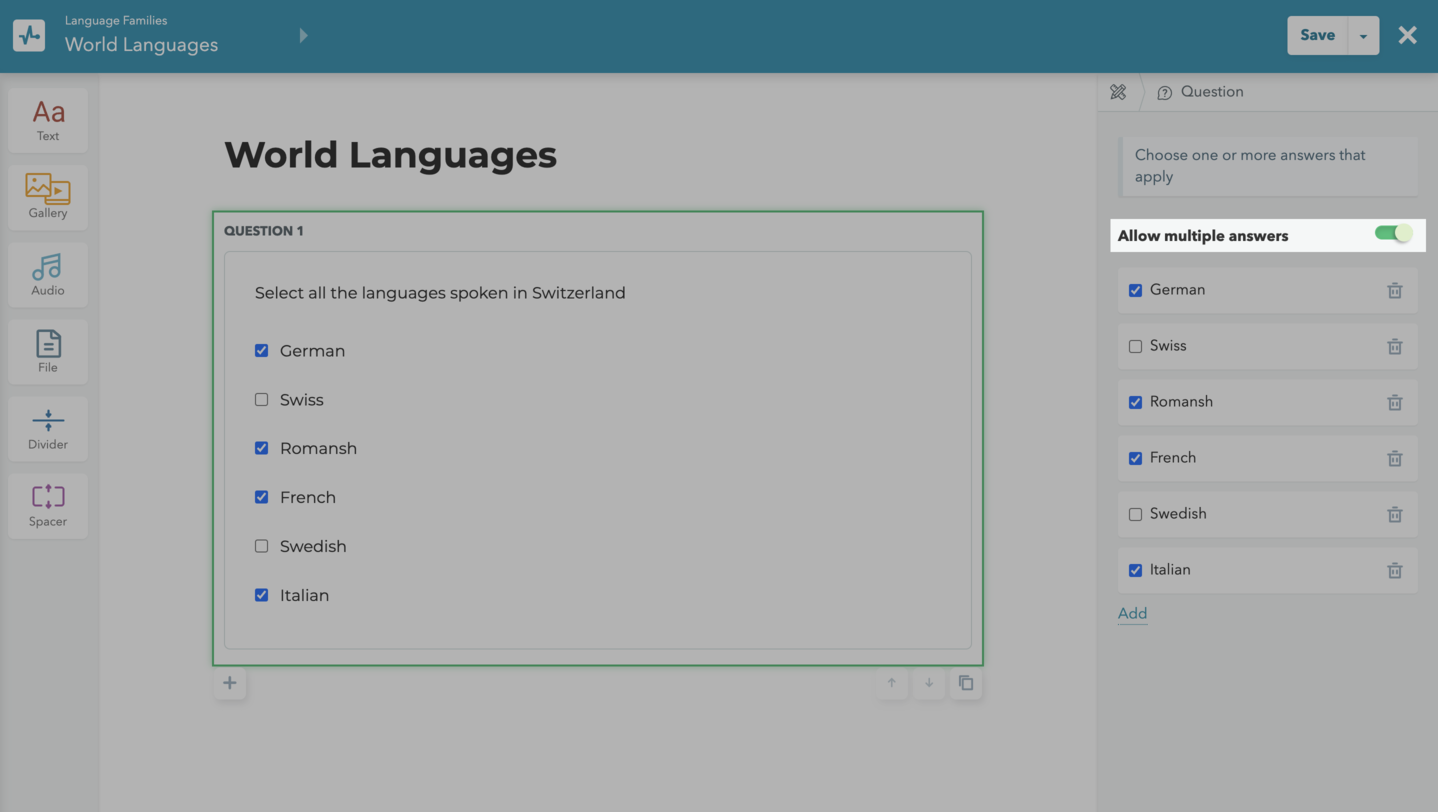Expand the arrow beside World Languages title
This screenshot has height=812, width=1438.
(303, 36)
